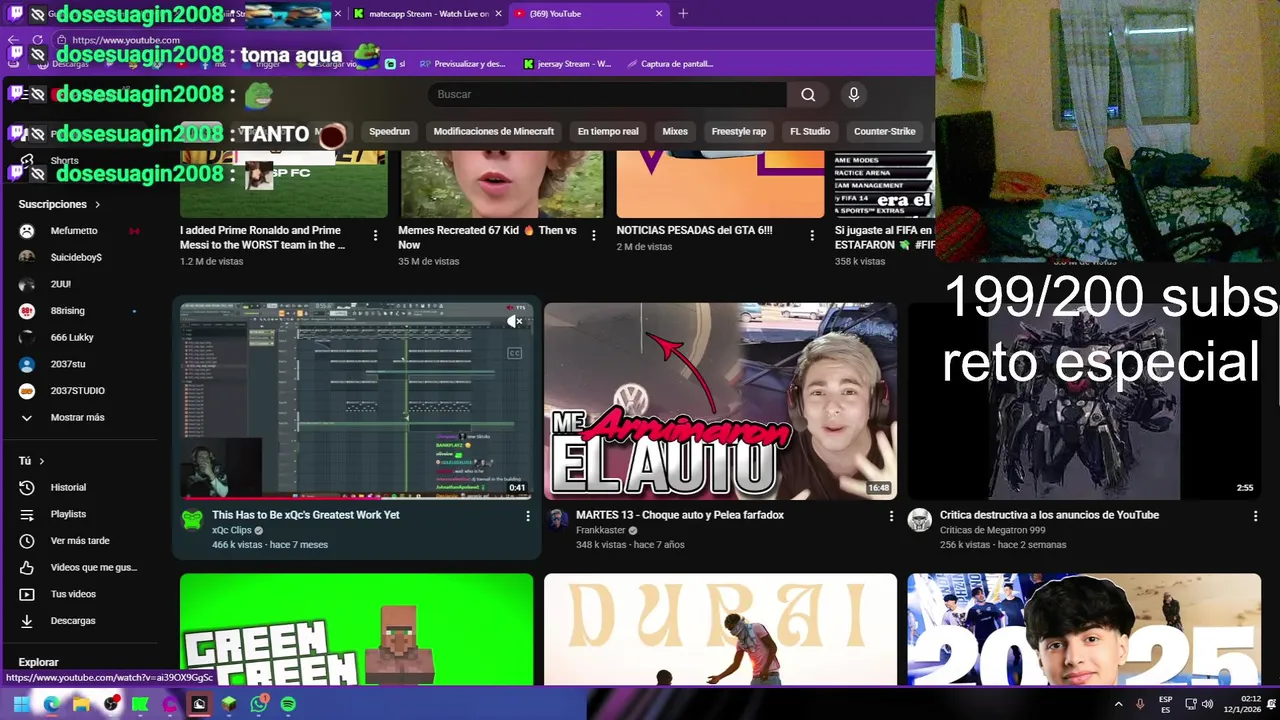Unmute the xQc Clips preview video
1280x720 pixels.
coord(514,321)
